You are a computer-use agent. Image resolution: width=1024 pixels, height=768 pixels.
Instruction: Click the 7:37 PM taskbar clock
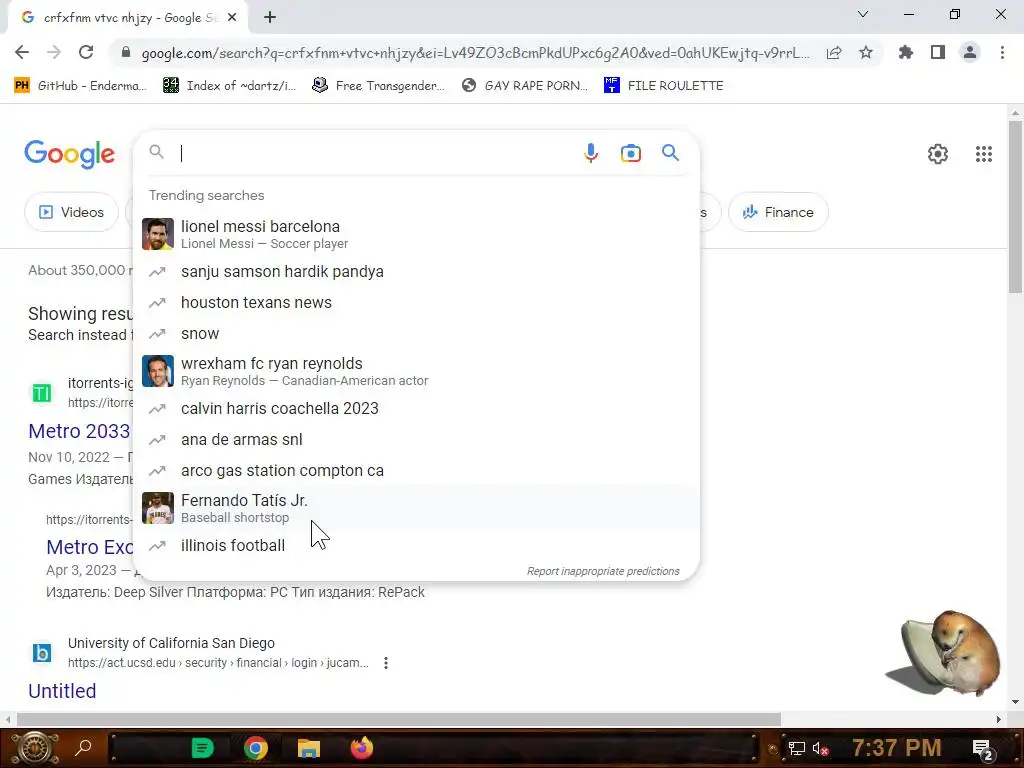pyautogui.click(x=897, y=748)
